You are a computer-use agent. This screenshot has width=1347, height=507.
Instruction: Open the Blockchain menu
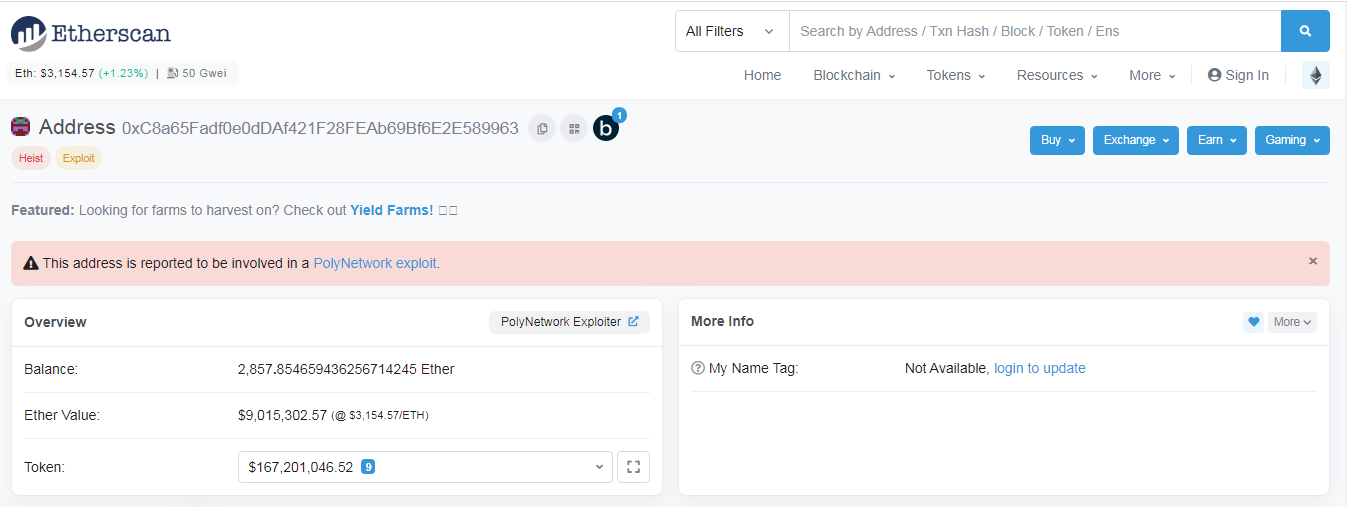tap(854, 75)
